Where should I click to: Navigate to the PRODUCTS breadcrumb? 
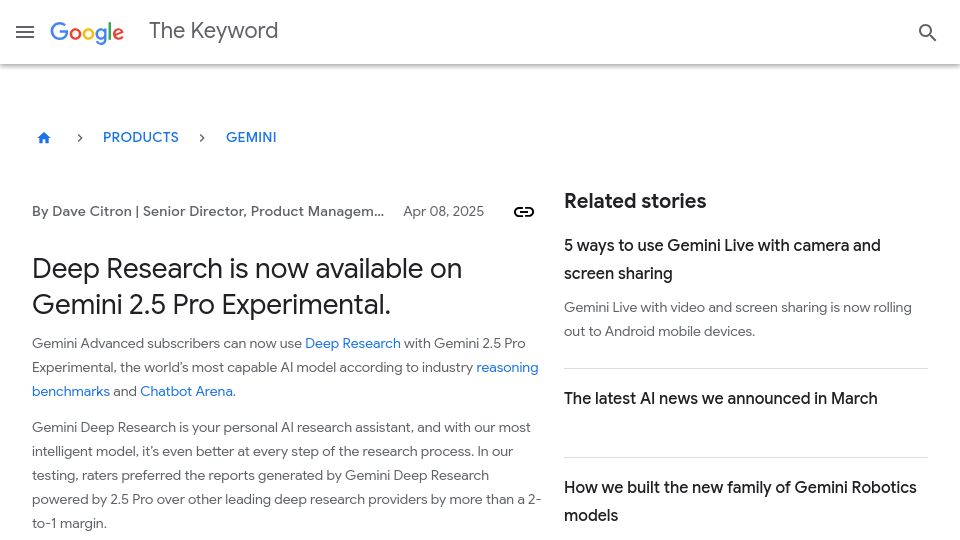[141, 137]
